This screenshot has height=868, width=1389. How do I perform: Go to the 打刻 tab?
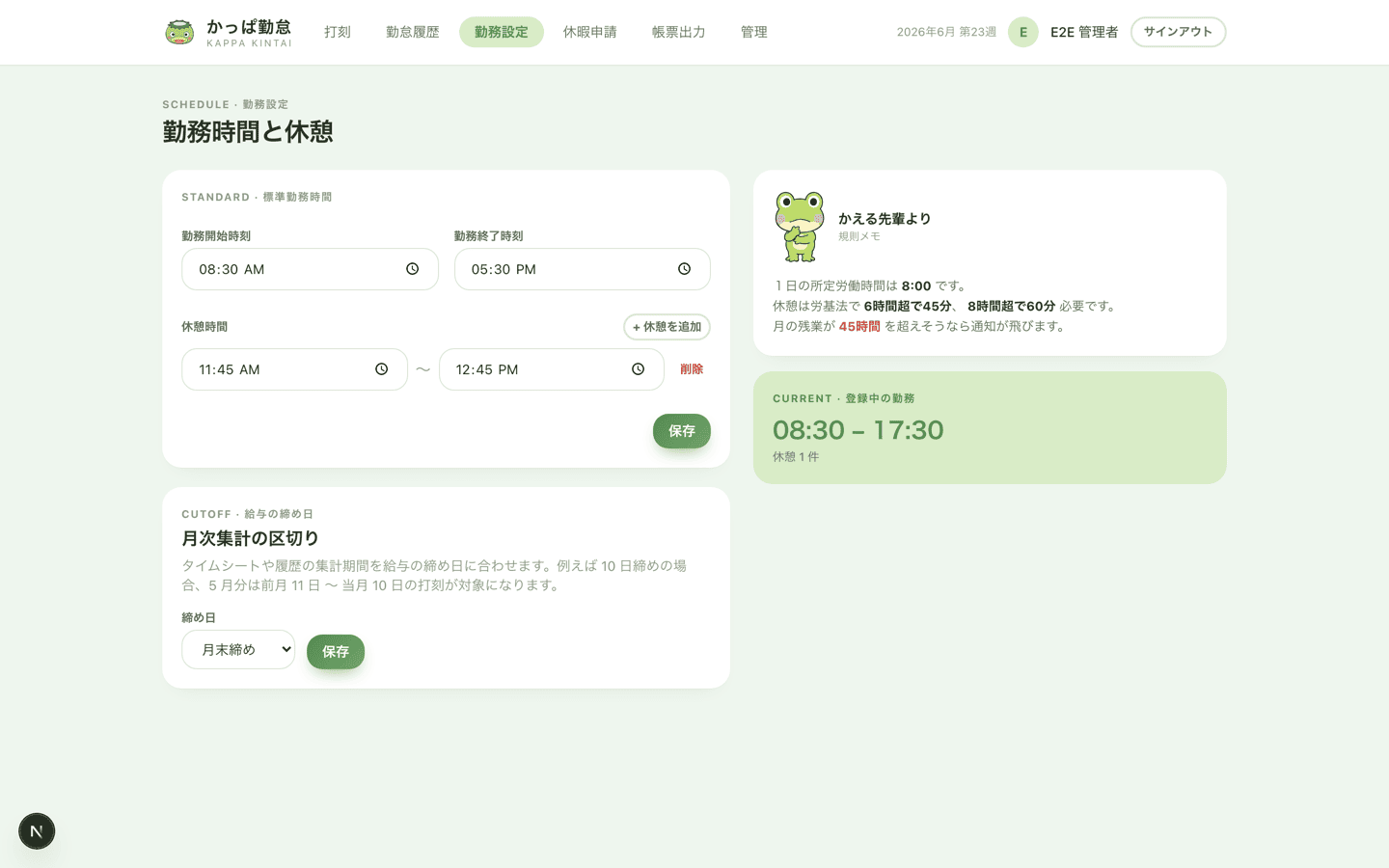pyautogui.click(x=338, y=32)
